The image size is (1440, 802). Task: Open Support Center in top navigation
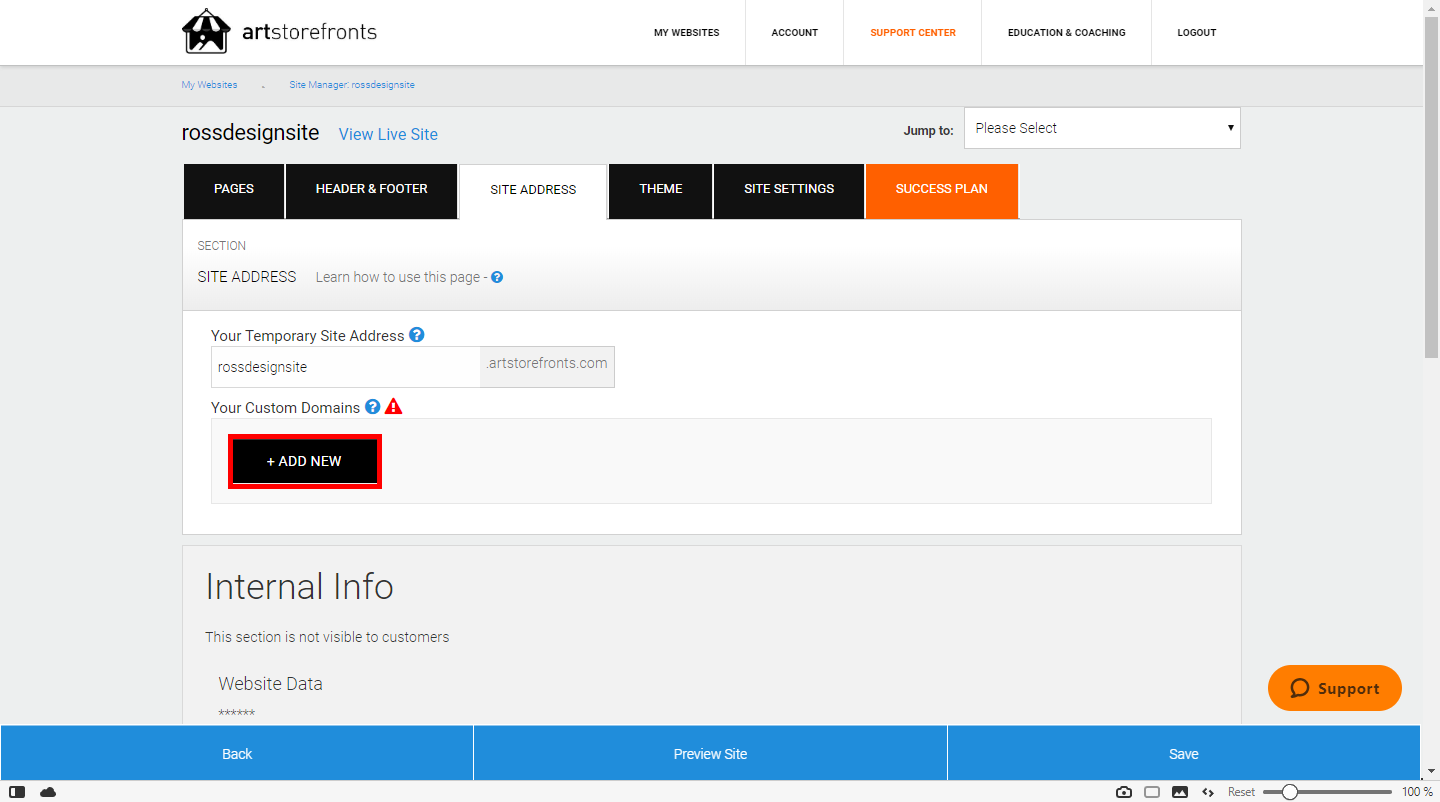pyautogui.click(x=913, y=33)
